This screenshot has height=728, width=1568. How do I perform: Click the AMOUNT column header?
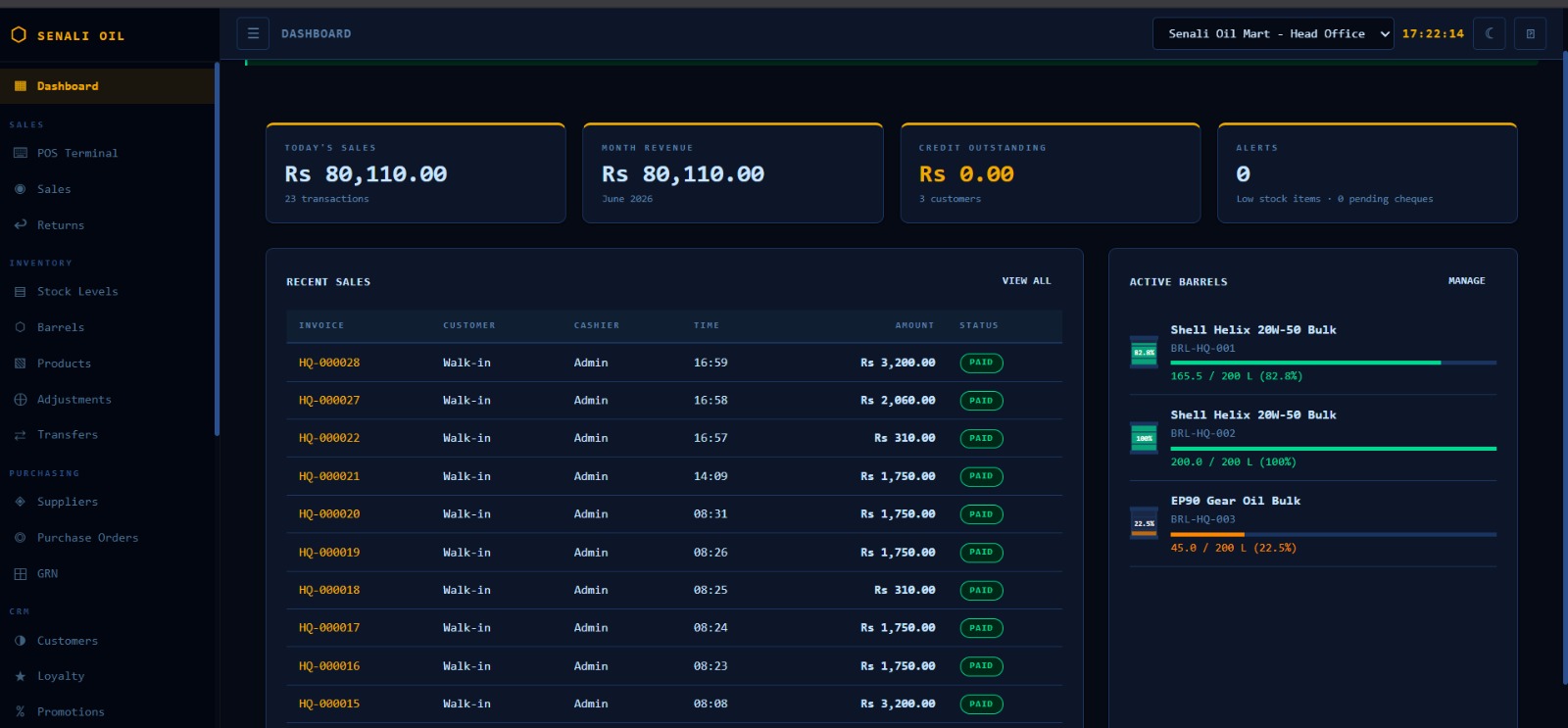[x=914, y=325]
